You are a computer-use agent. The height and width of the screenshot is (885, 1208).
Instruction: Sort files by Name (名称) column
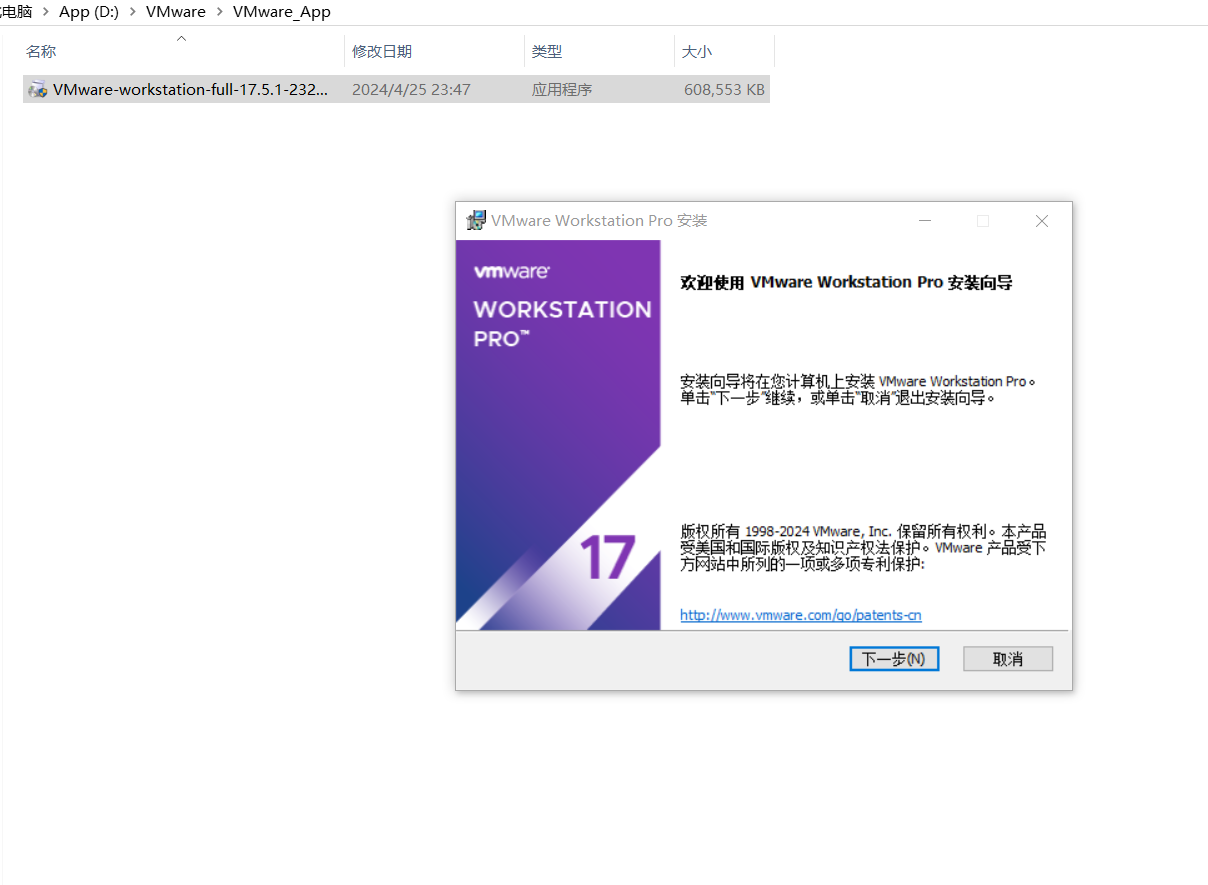click(182, 51)
